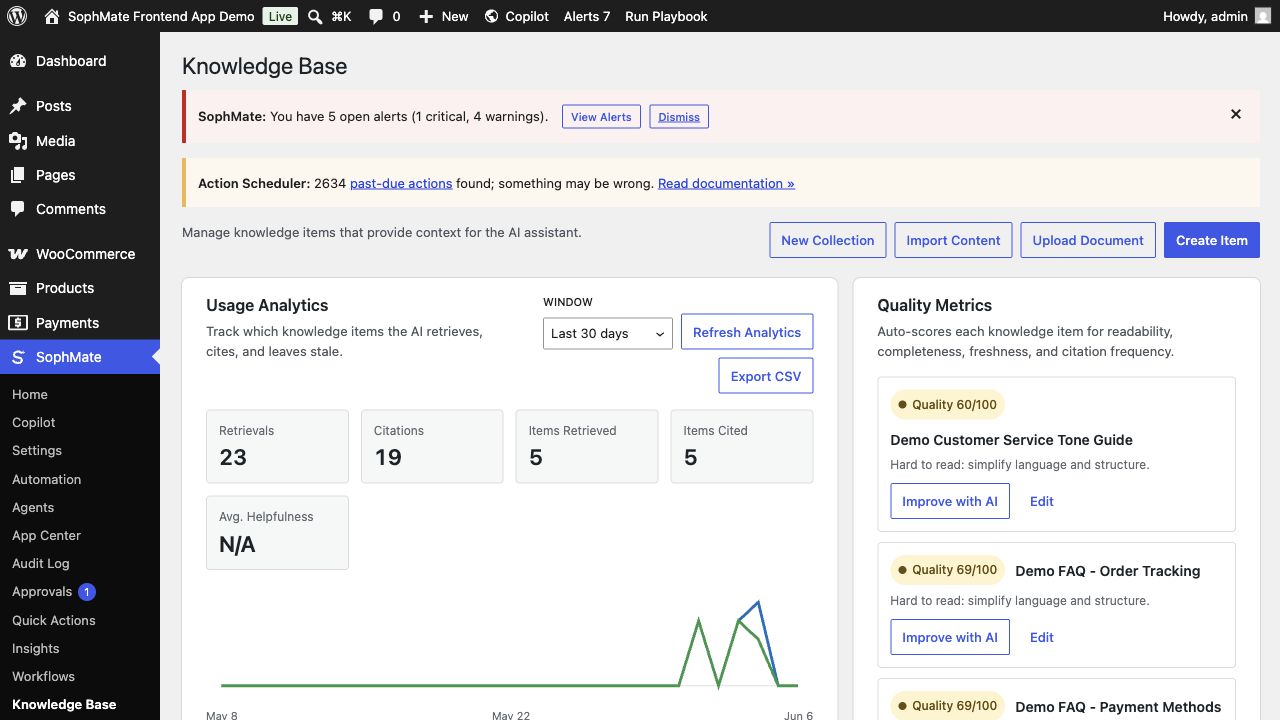This screenshot has height=720, width=1280.
Task: Go to the Agents submenu item
Action: click(x=33, y=507)
